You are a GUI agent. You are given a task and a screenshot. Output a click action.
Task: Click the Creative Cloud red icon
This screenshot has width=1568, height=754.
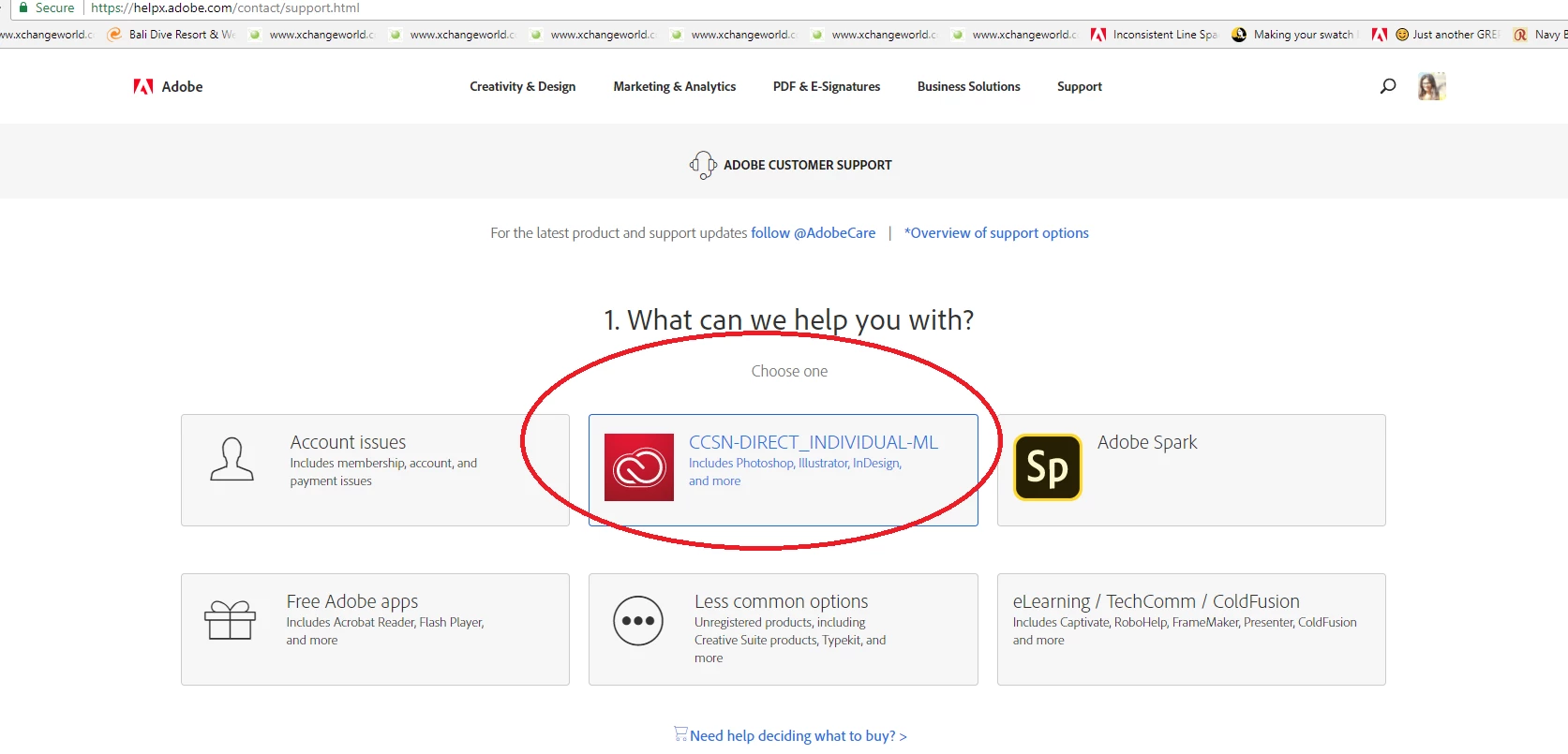coord(639,466)
